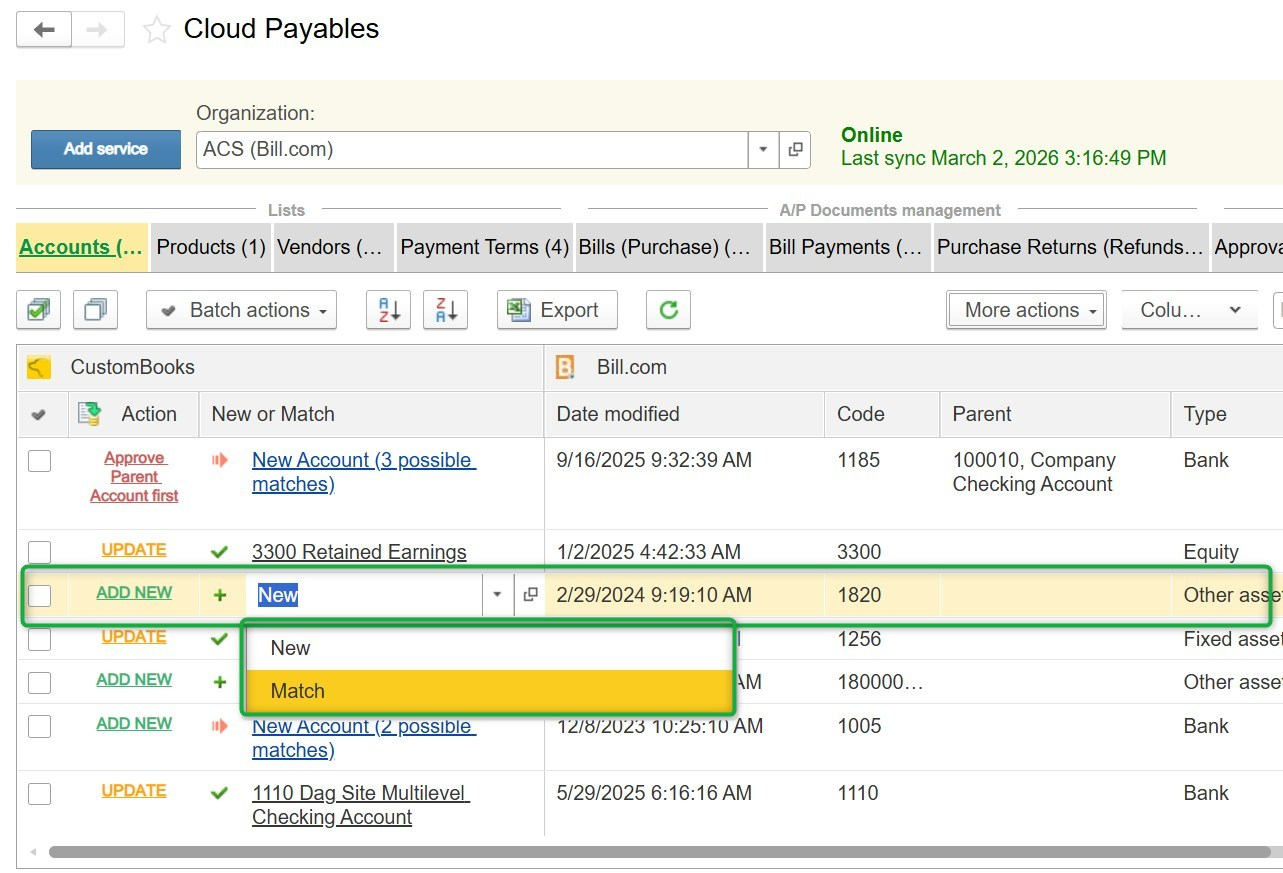Click the back navigation arrow

point(44,30)
